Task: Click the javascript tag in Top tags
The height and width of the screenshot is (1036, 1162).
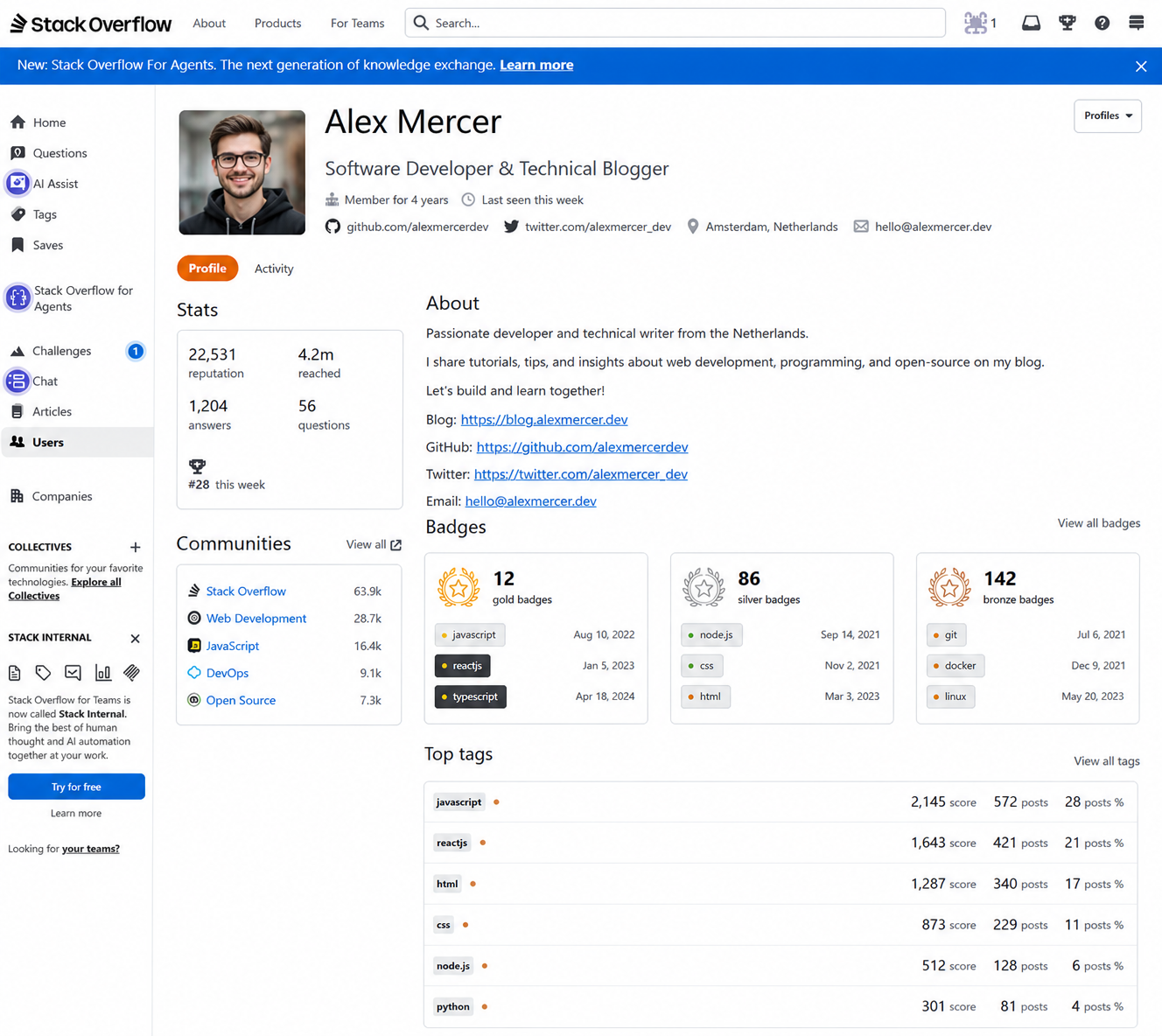Action: point(458,802)
